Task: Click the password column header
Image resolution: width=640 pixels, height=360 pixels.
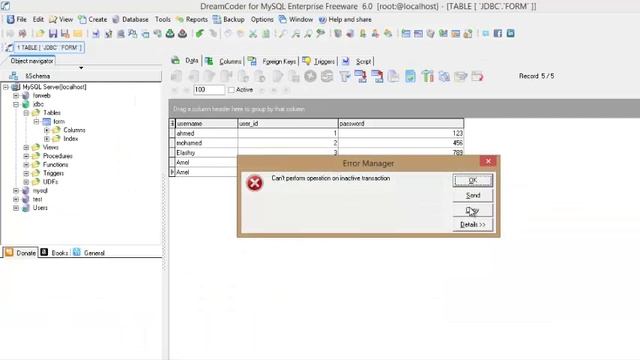Action: pyautogui.click(x=401, y=123)
